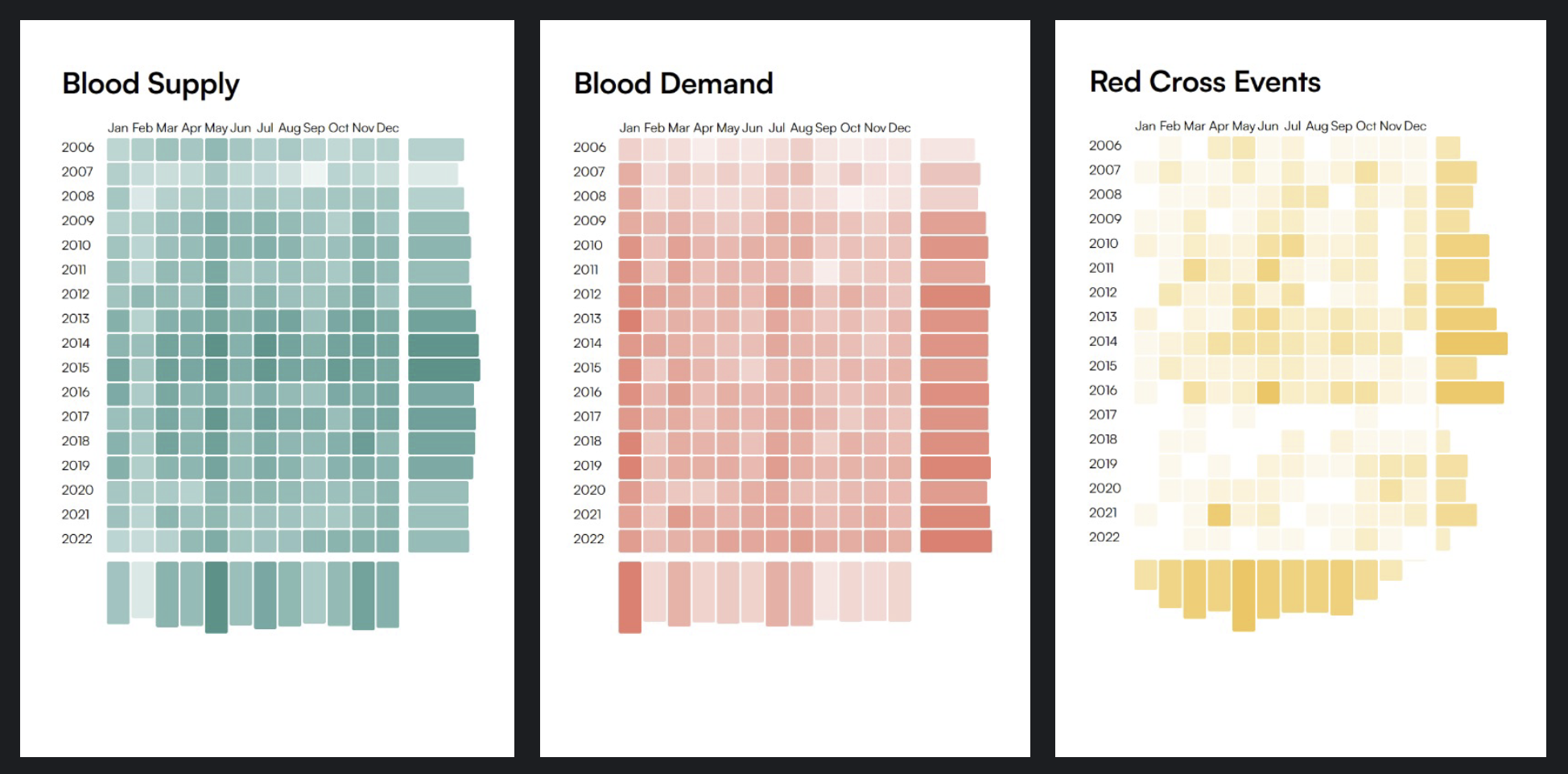Select the 2022 yearly total bar in Blood Demand
This screenshot has height=774, width=1568.
tap(955, 541)
